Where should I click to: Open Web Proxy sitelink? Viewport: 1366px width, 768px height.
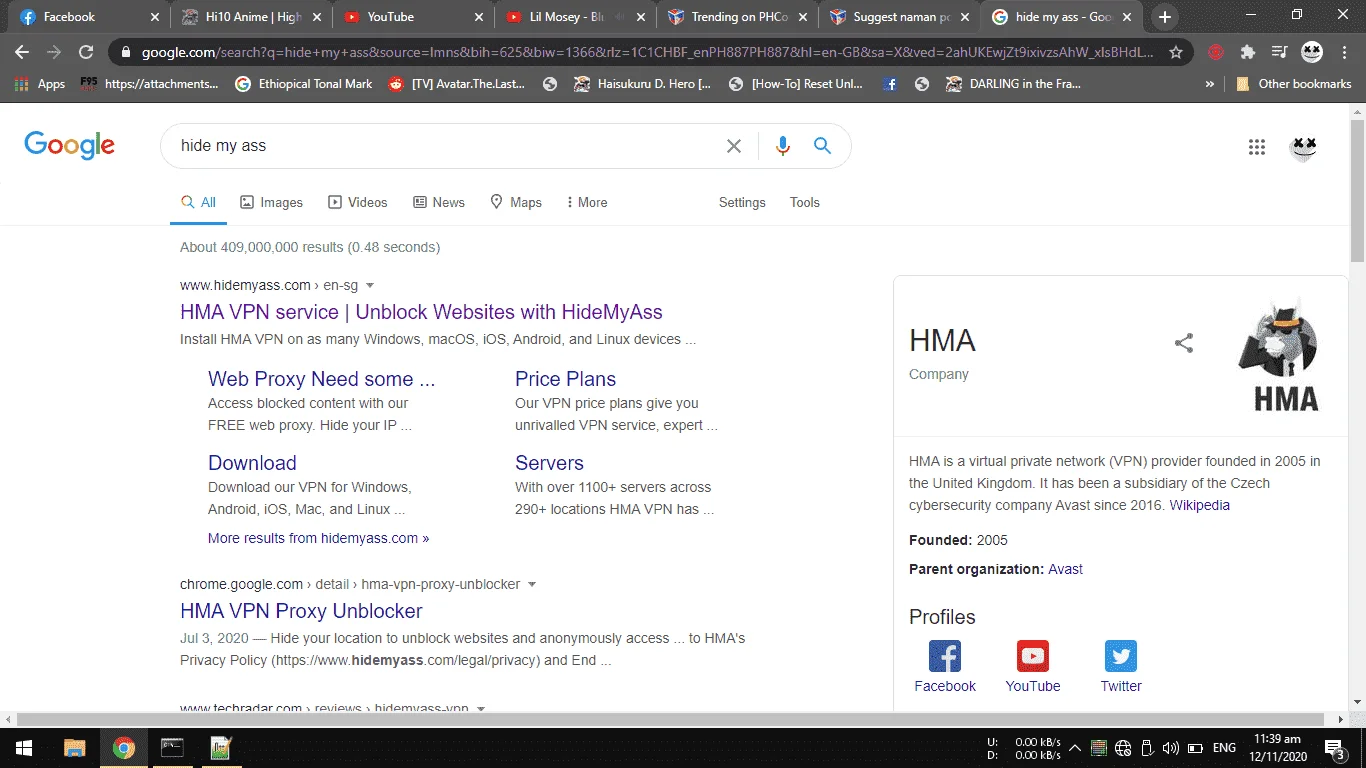(x=321, y=379)
